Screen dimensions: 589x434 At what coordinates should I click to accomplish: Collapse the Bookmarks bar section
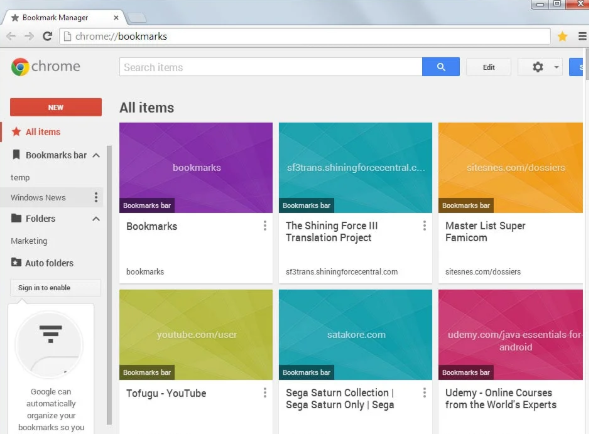[96, 155]
